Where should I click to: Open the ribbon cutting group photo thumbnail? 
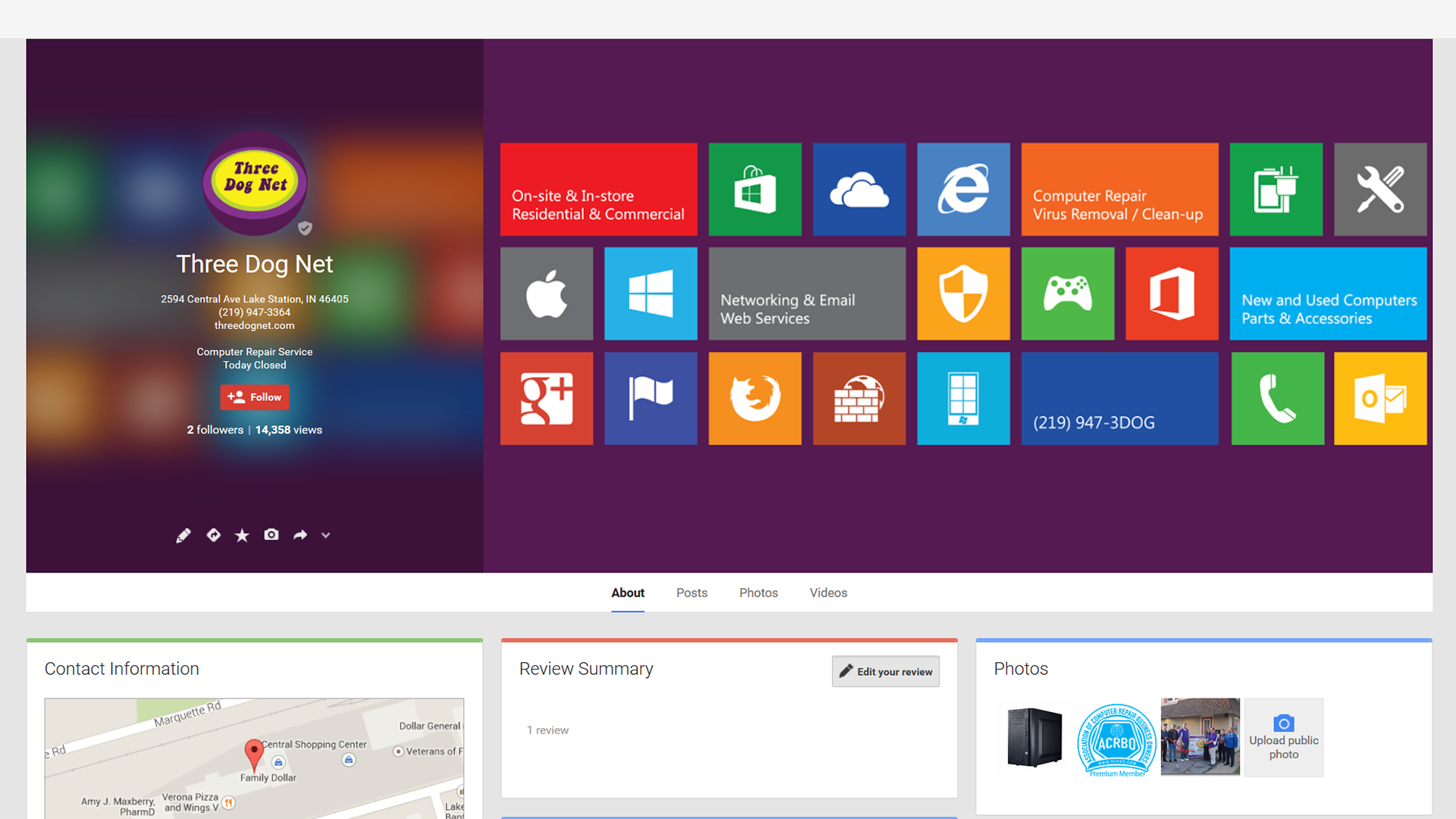coord(1200,738)
